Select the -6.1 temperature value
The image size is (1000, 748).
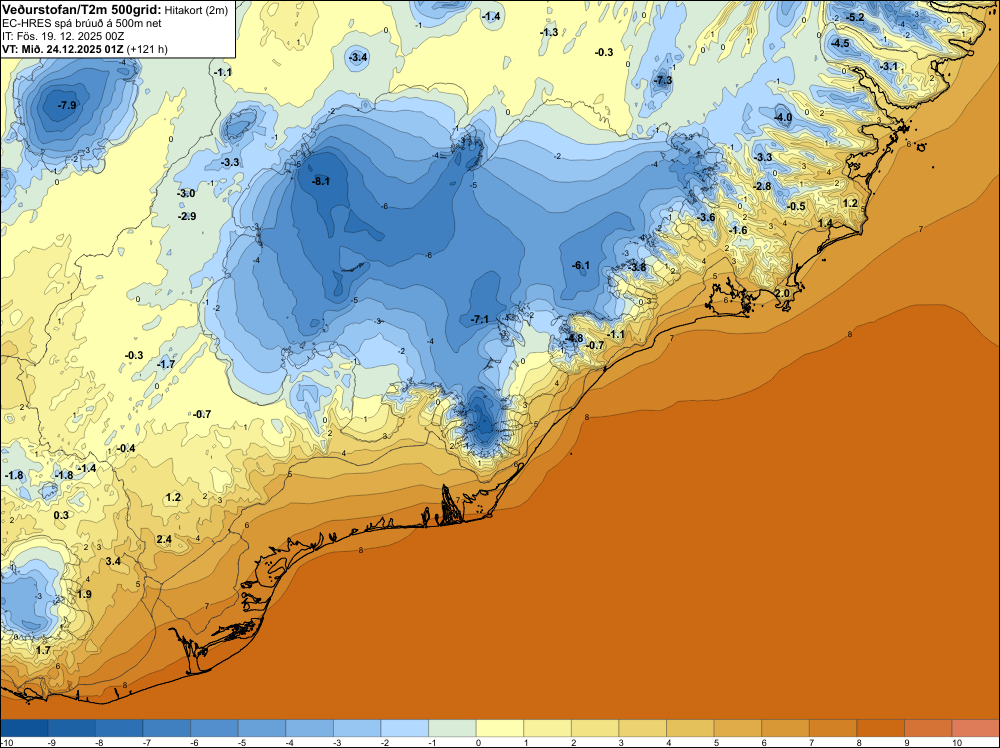(580, 265)
